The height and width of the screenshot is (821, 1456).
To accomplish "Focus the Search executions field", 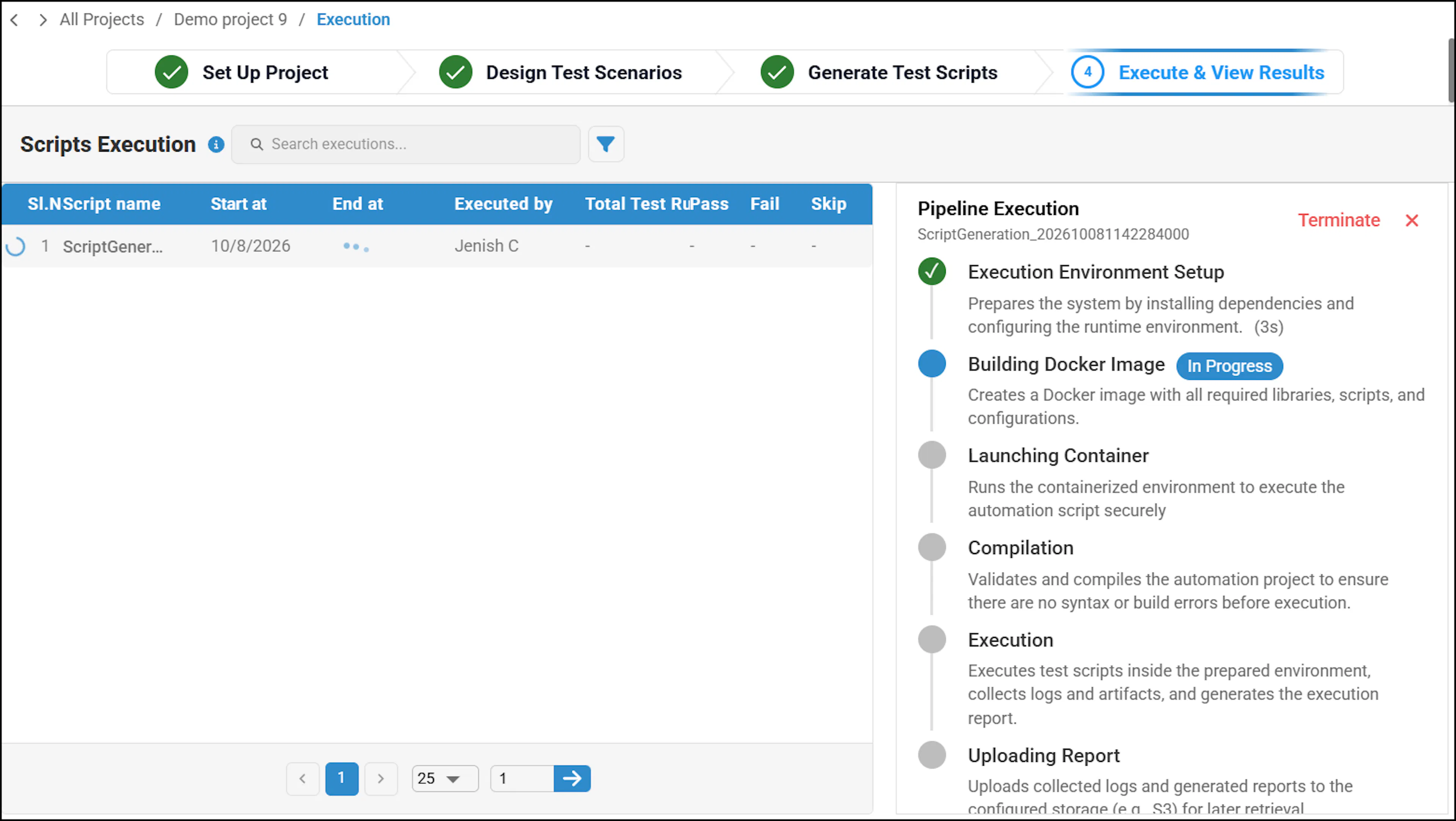I will click(x=406, y=144).
